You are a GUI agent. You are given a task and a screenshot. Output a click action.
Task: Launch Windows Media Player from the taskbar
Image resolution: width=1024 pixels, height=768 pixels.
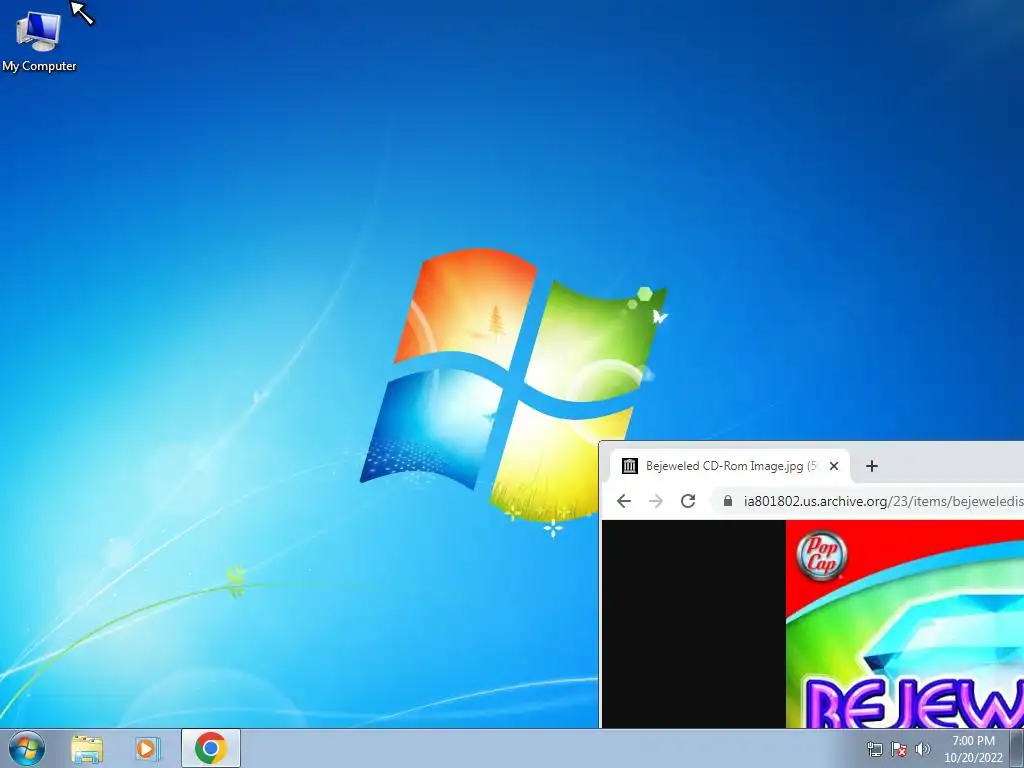coord(148,748)
